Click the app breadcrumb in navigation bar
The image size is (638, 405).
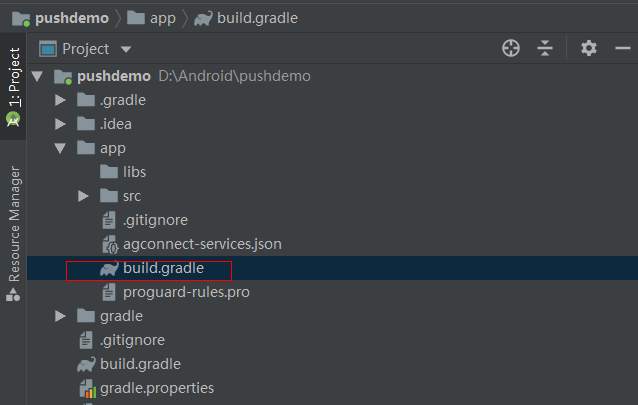(162, 18)
